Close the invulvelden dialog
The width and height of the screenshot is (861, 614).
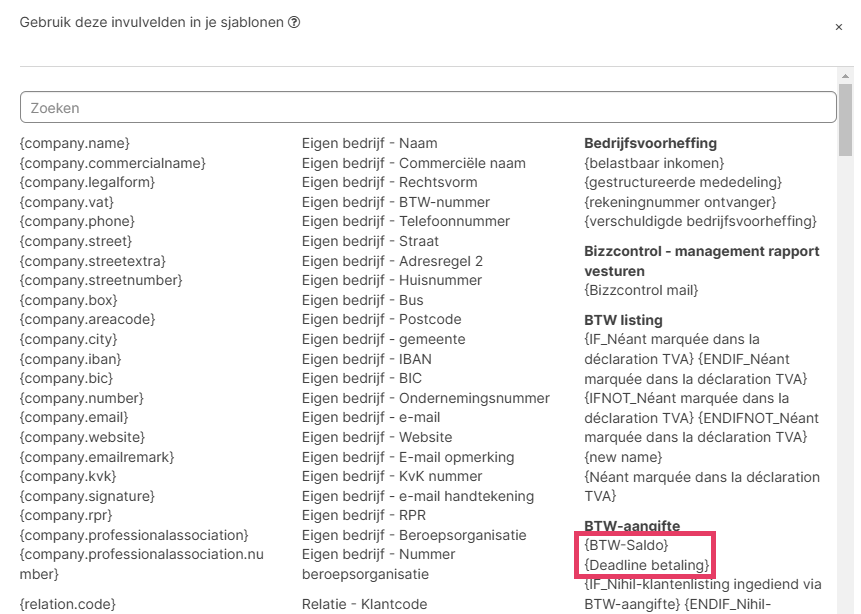pos(838,27)
